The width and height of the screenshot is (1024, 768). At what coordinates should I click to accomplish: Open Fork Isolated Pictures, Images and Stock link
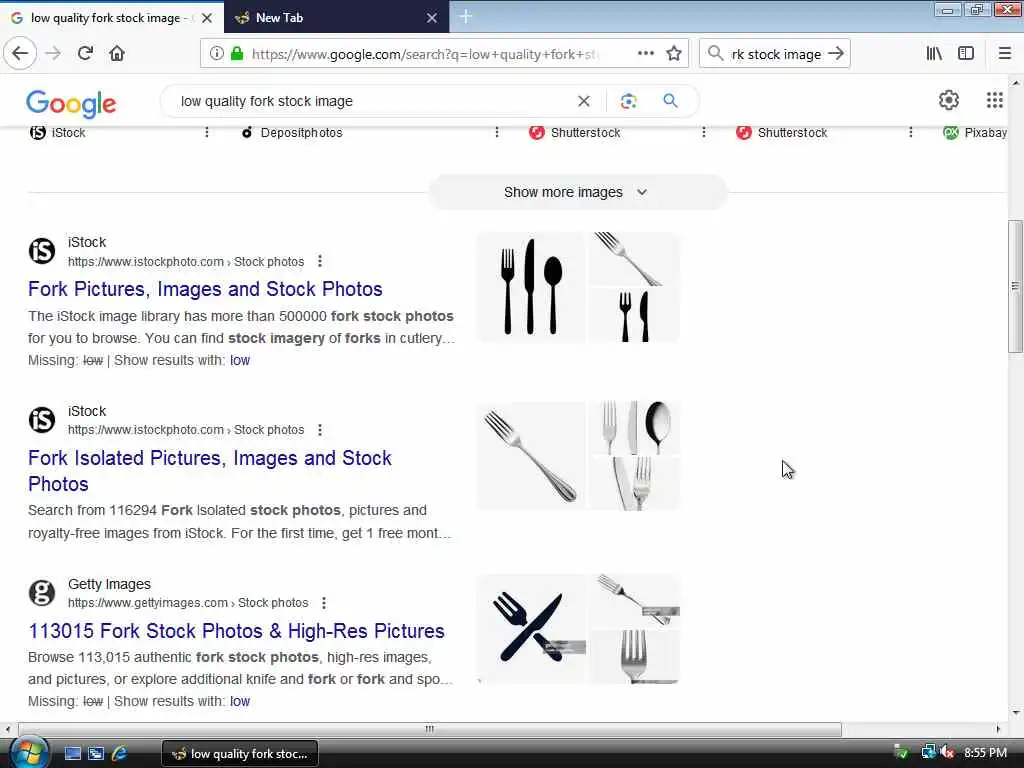tap(210, 471)
